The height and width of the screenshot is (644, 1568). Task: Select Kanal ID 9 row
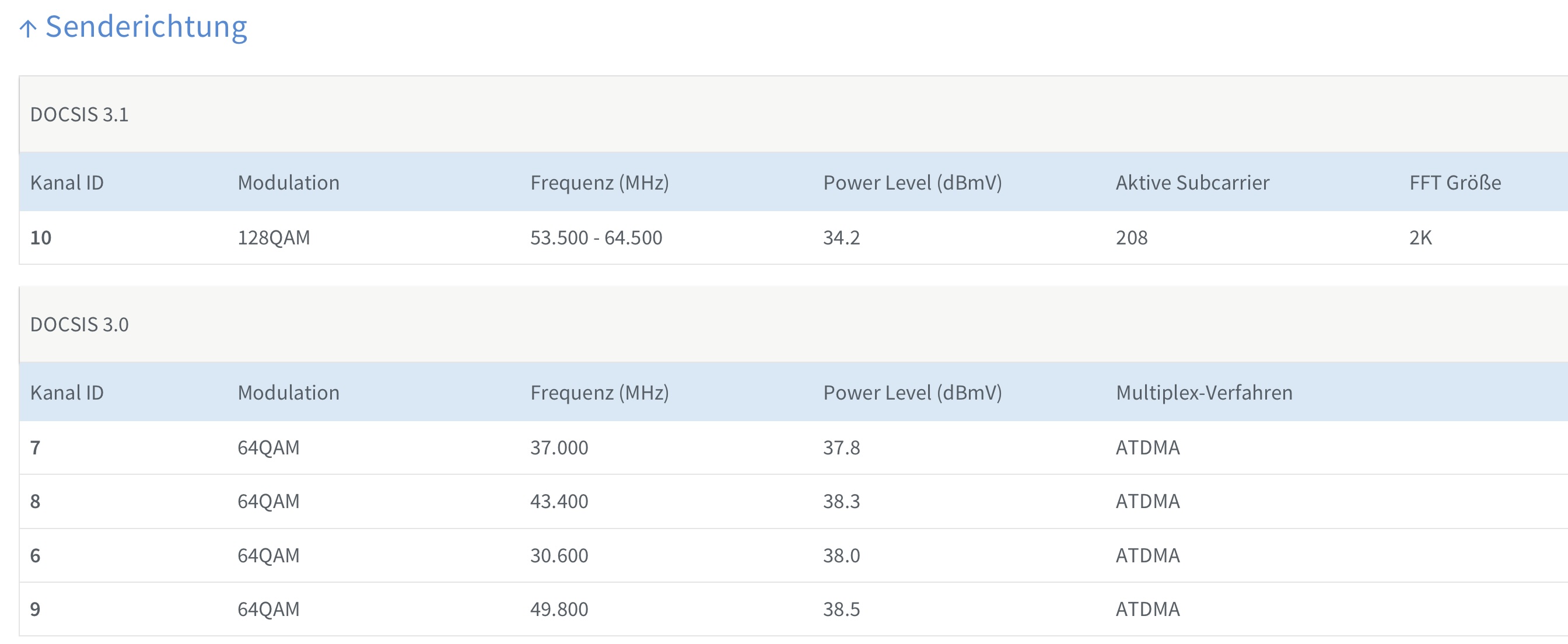(36, 608)
